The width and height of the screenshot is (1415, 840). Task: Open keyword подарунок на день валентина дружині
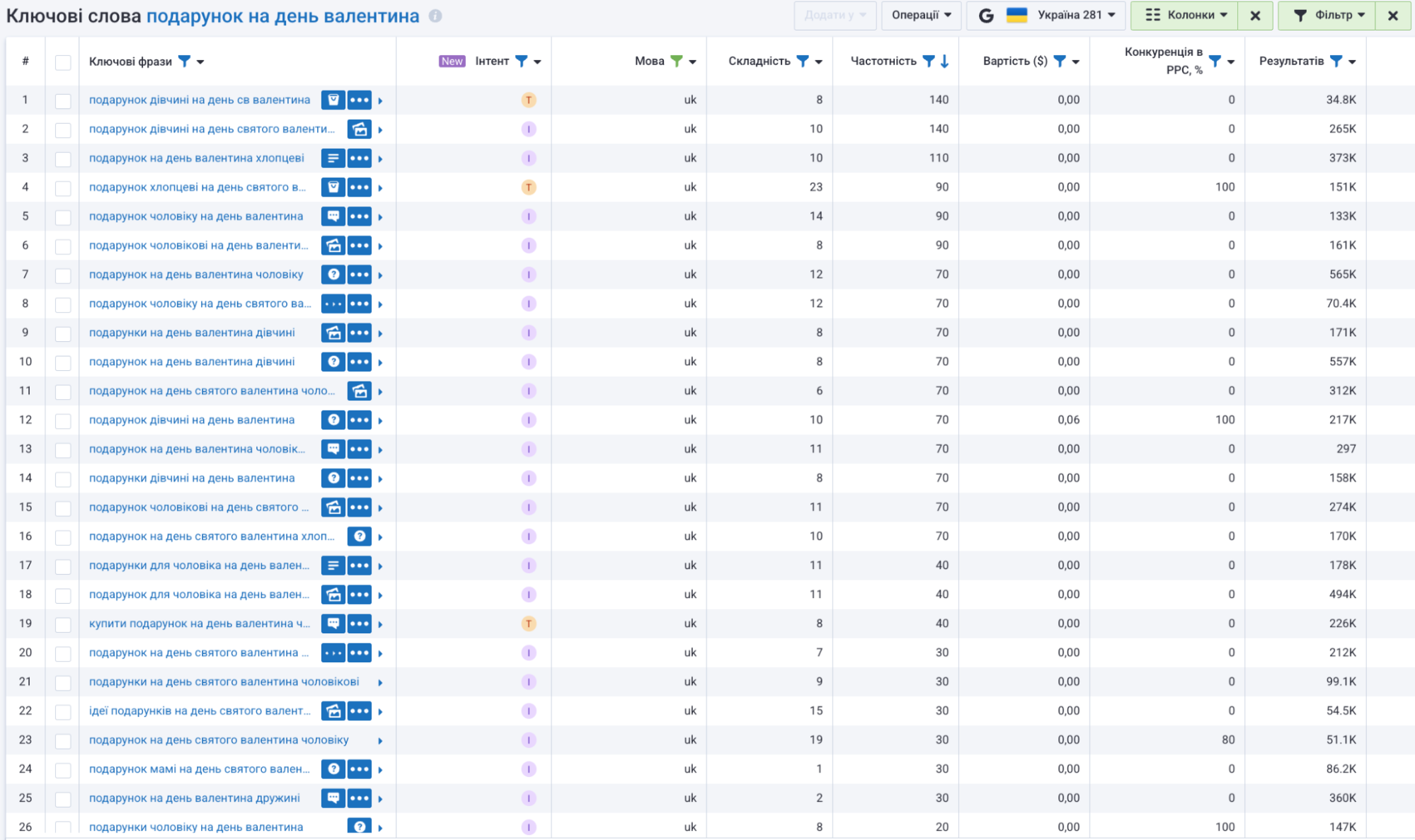click(x=195, y=798)
